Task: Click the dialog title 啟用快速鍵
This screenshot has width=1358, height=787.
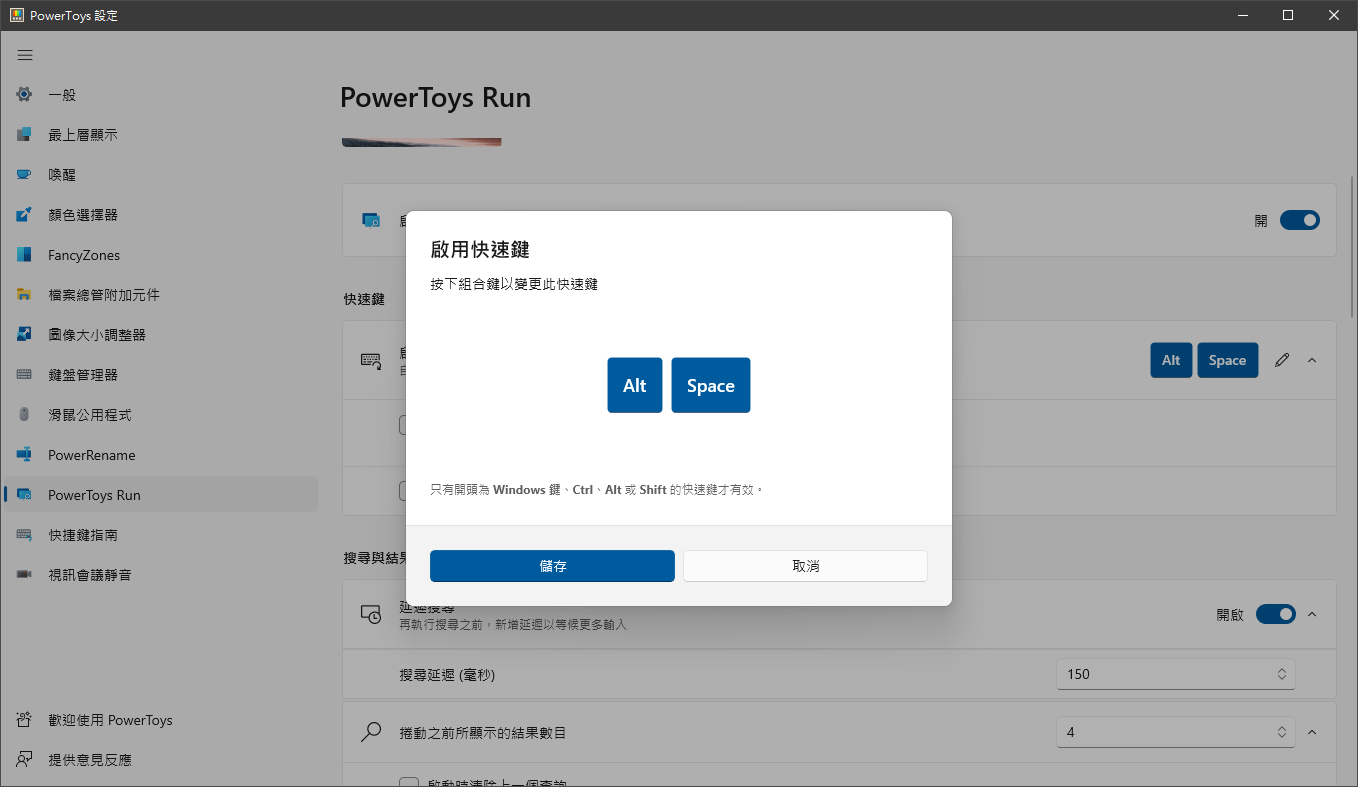Action: pyautogui.click(x=479, y=250)
